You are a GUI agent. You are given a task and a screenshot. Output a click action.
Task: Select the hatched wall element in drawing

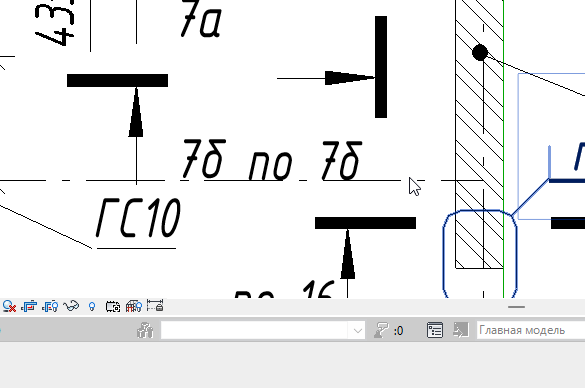[x=479, y=134]
